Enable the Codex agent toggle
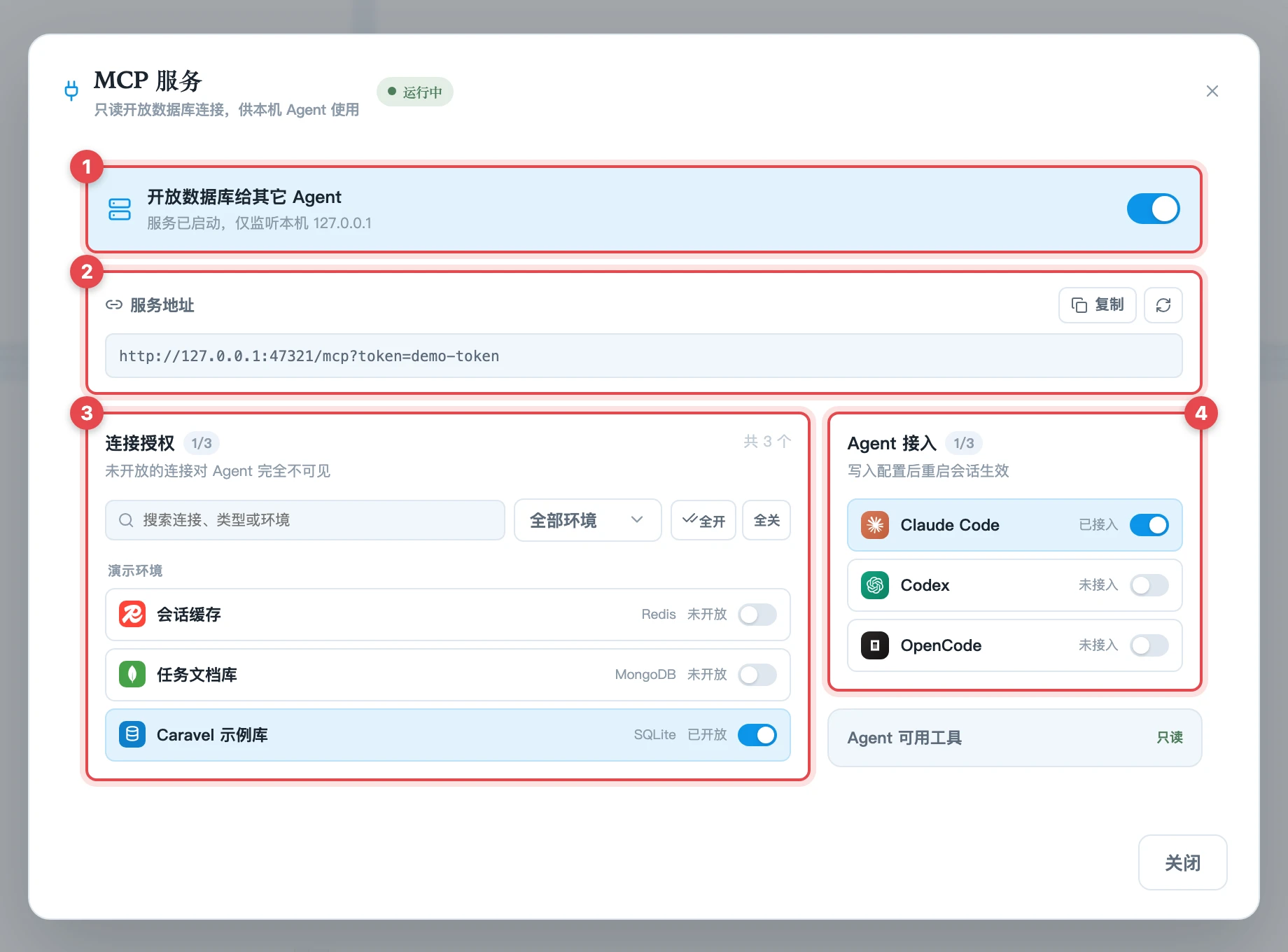Image resolution: width=1288 pixels, height=952 pixels. click(1149, 585)
